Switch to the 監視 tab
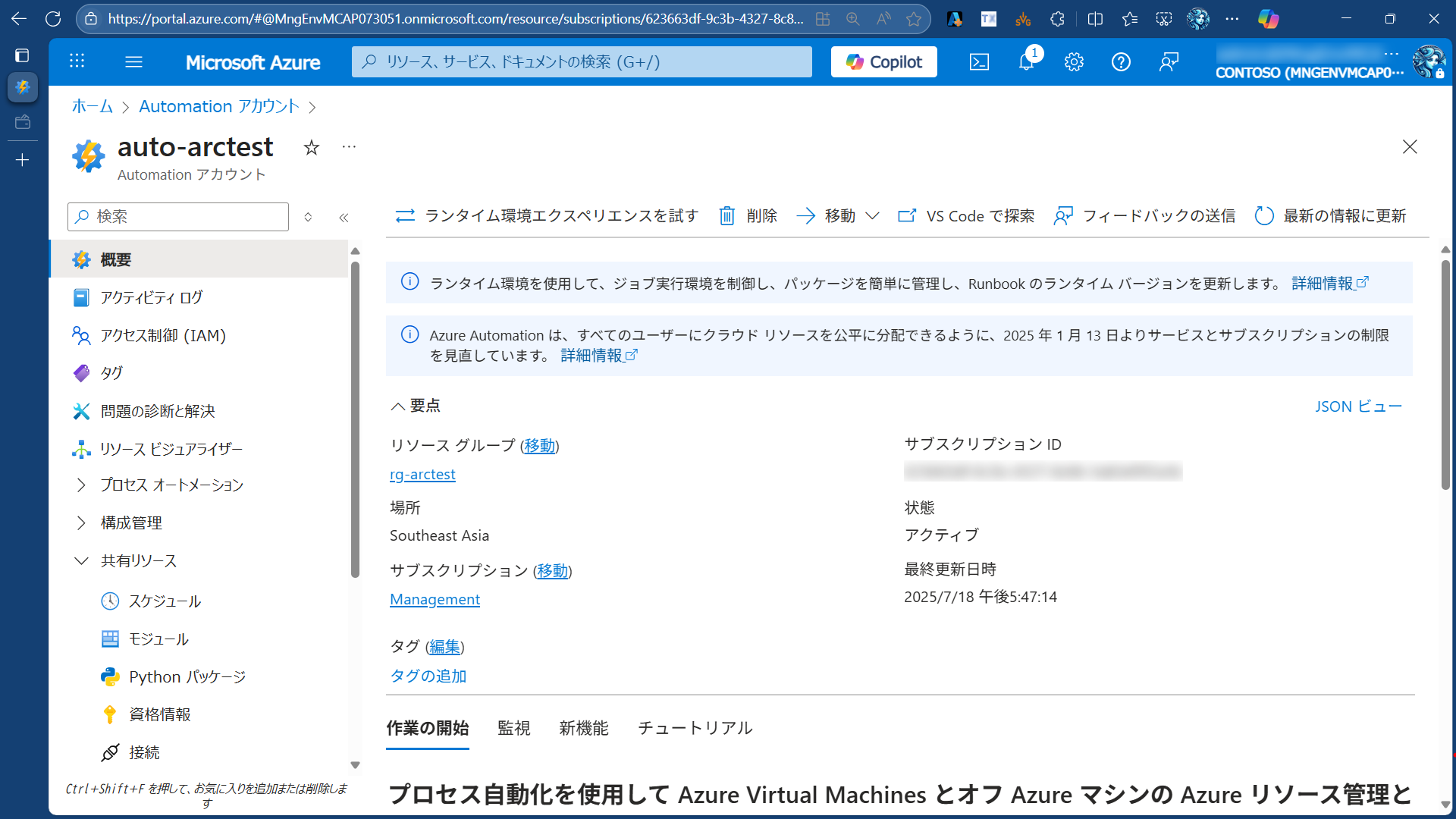The width and height of the screenshot is (1456, 819). click(x=514, y=728)
